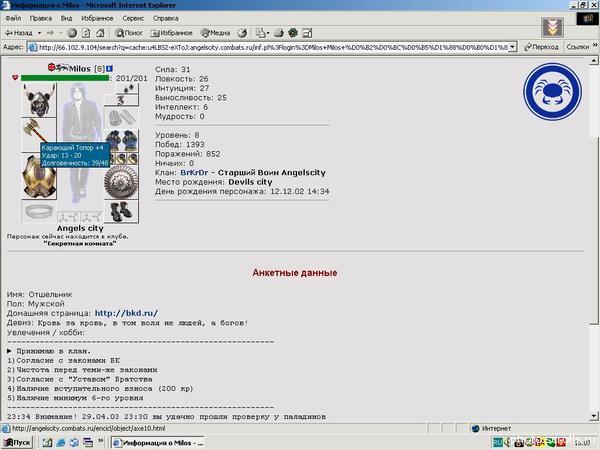Open the BrKrDr clan link
The height and width of the screenshot is (450, 600).
pos(194,173)
